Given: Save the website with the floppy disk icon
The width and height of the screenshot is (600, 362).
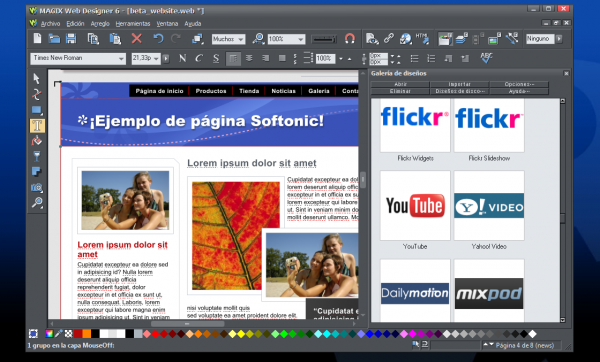Looking at the screenshot, I should coord(71,39).
